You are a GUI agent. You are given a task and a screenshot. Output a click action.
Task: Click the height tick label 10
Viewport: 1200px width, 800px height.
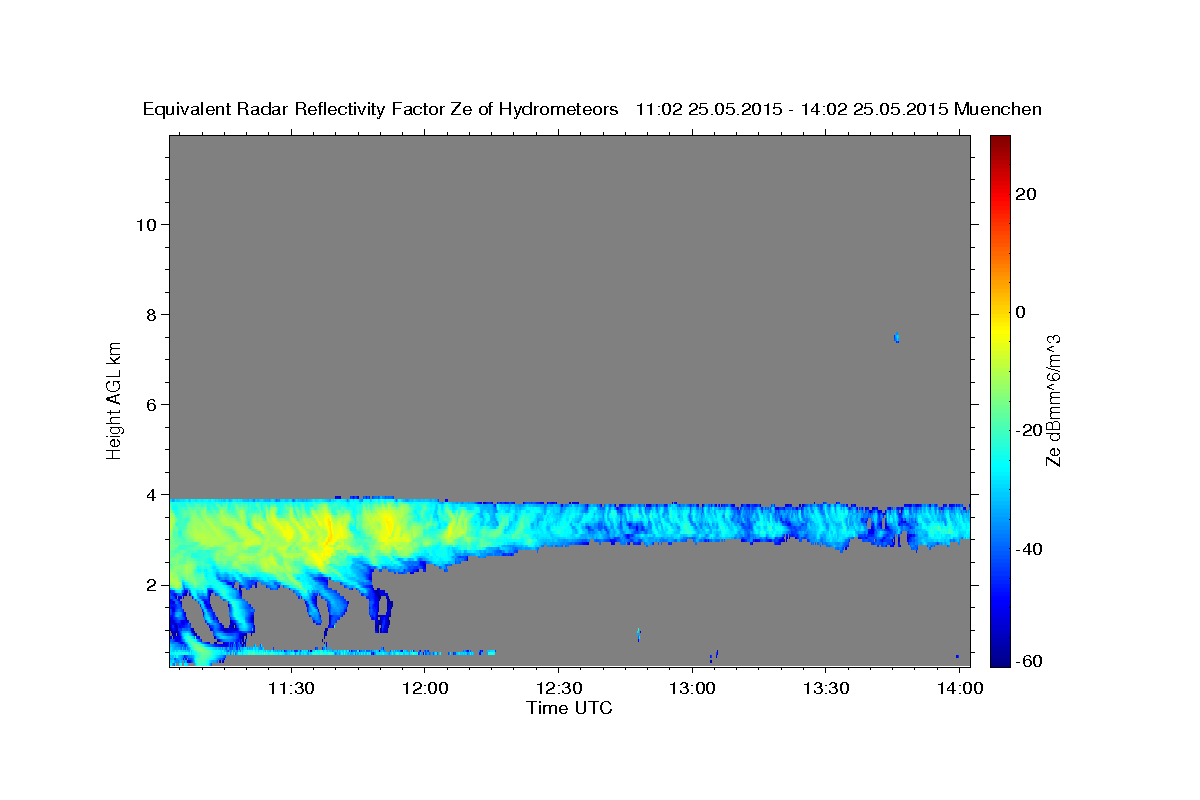(x=146, y=224)
